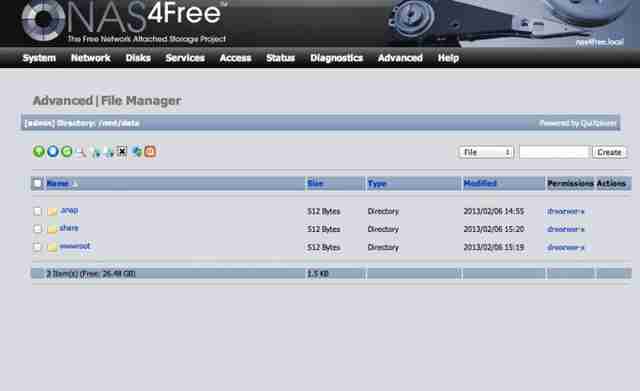Open the folder link modified at 14:55
Screen dimensions: 640x391
point(69,210)
